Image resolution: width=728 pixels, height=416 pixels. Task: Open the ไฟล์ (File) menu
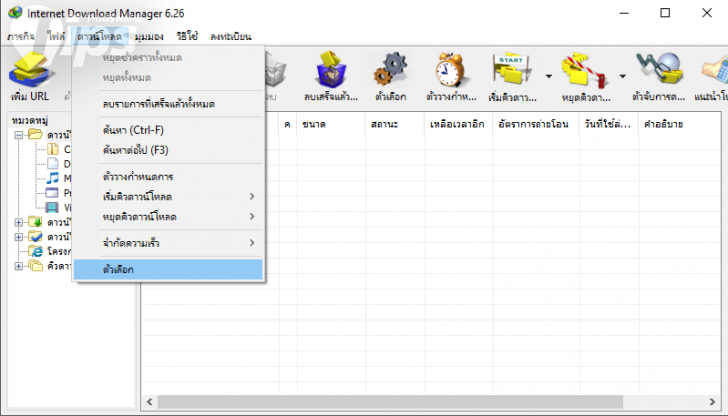point(56,36)
